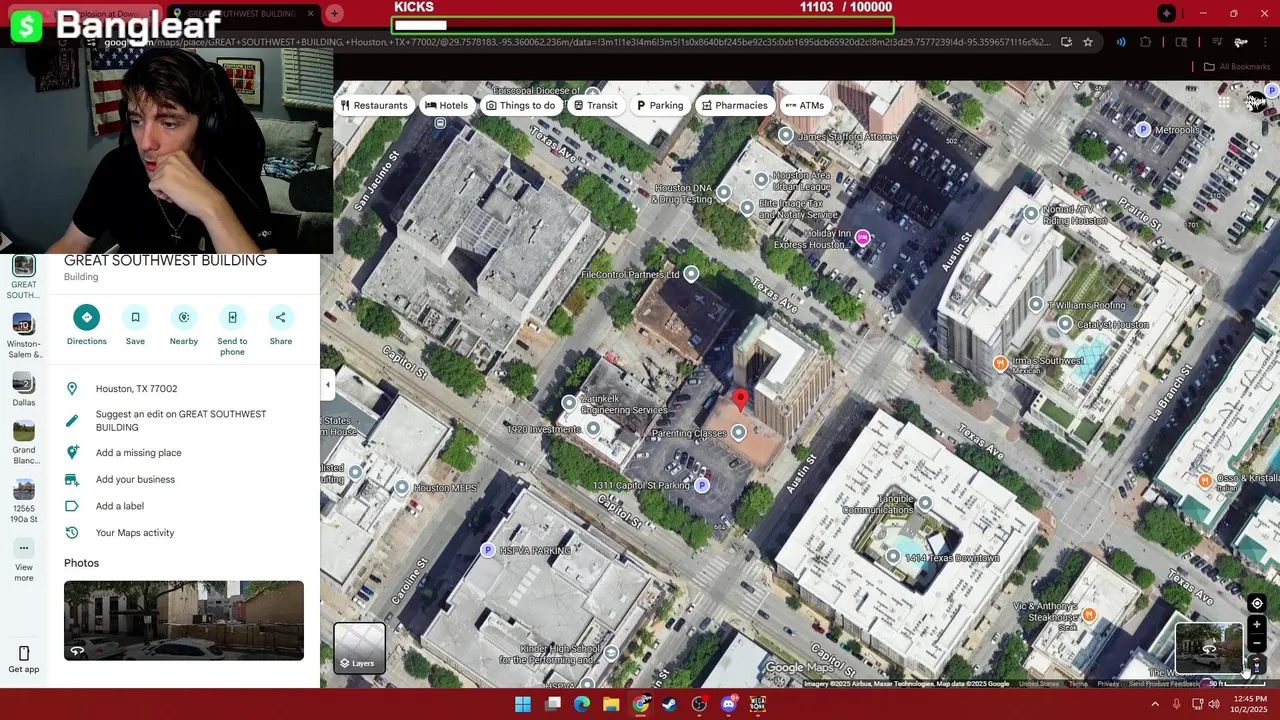Click Get app in sidebar
1280x720 pixels.
point(24,660)
